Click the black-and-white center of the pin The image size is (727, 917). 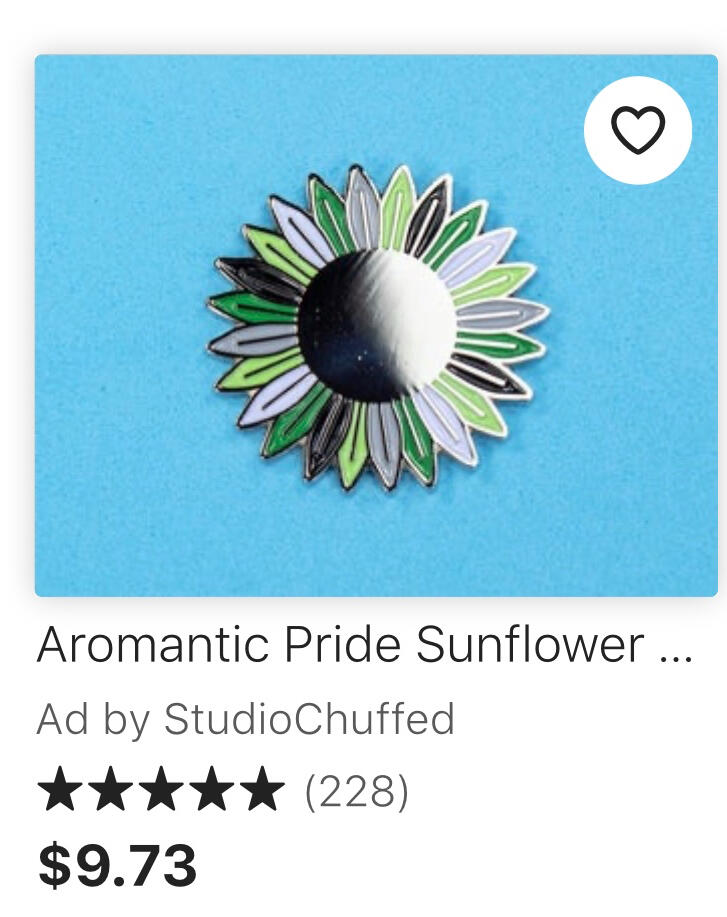(x=377, y=326)
